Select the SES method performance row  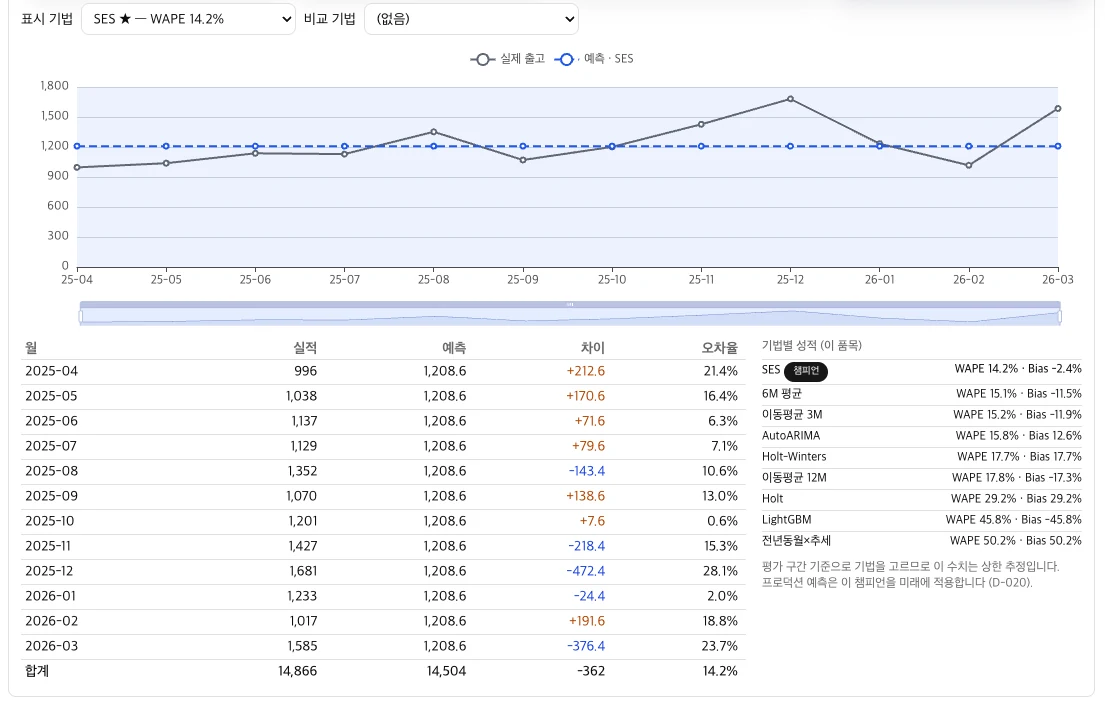[921, 370]
